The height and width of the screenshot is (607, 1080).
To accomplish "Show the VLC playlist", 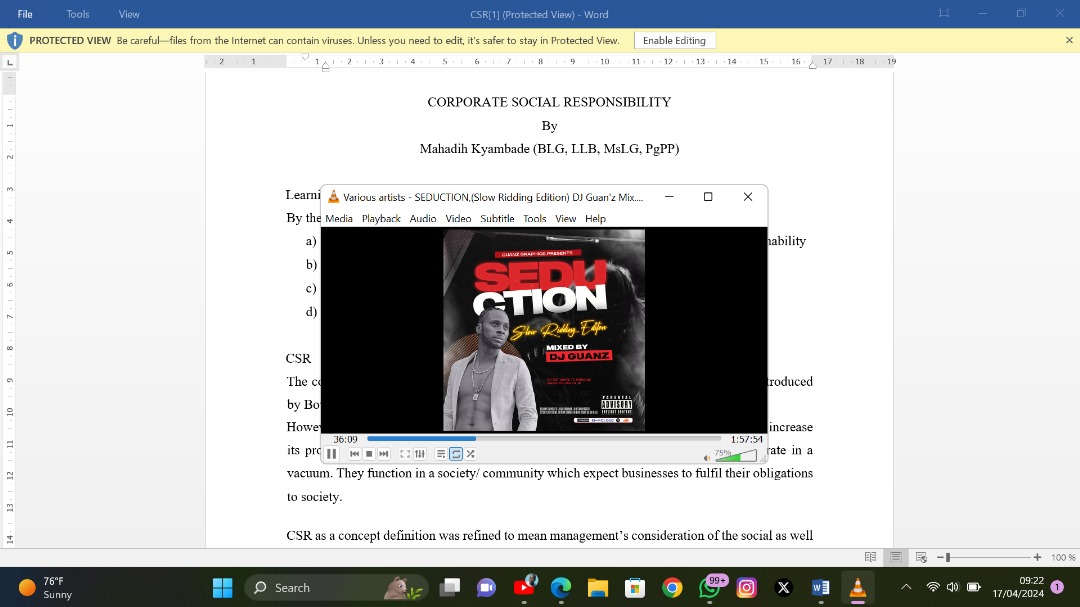I will point(441,454).
